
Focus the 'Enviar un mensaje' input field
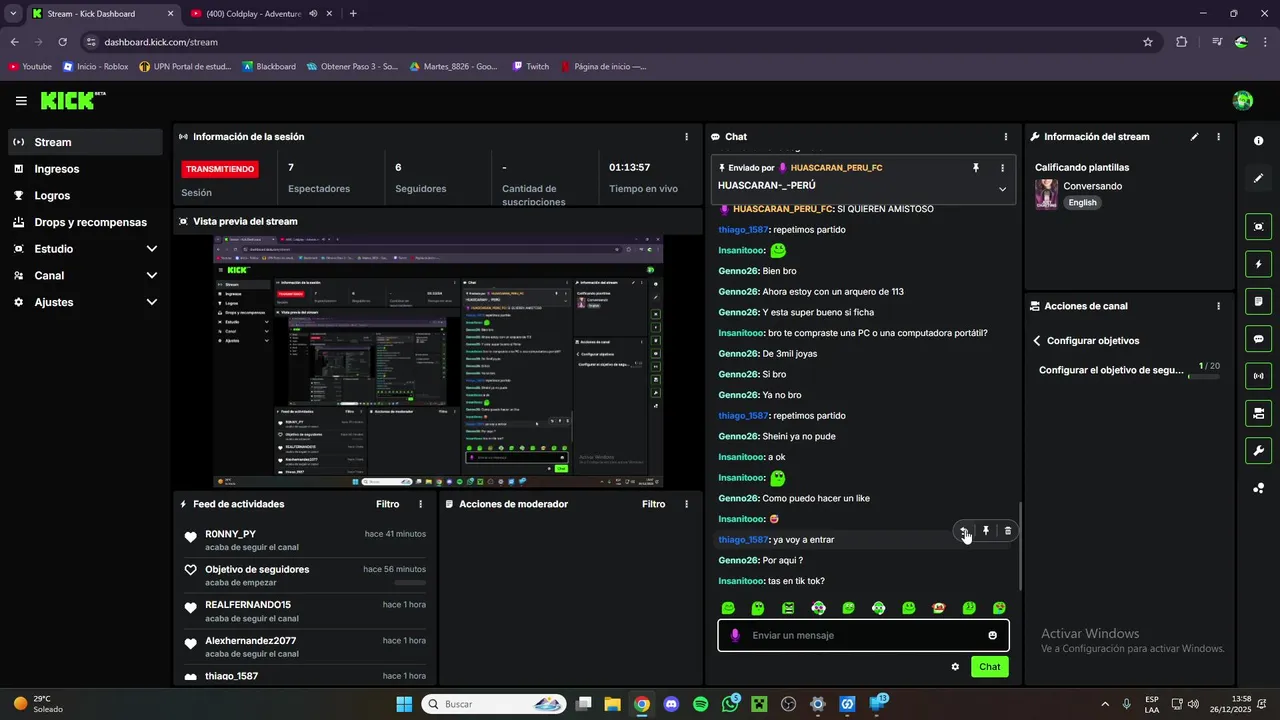tap(863, 635)
